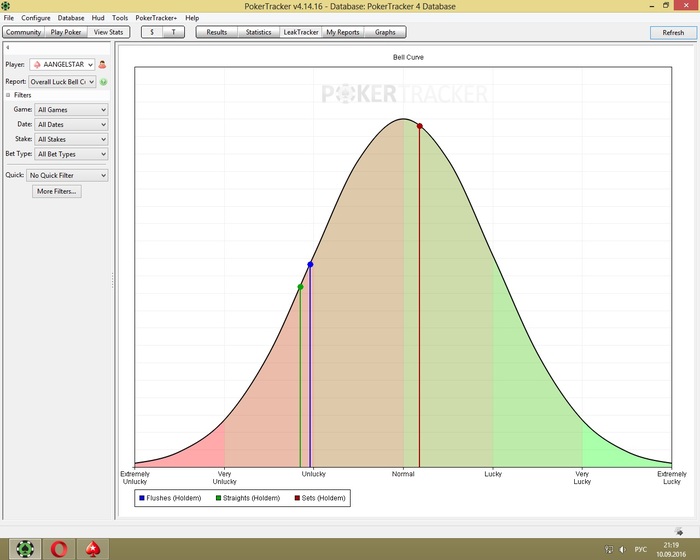The width and height of the screenshot is (700, 560).
Task: Click the network tray icon
Action: click(608, 549)
